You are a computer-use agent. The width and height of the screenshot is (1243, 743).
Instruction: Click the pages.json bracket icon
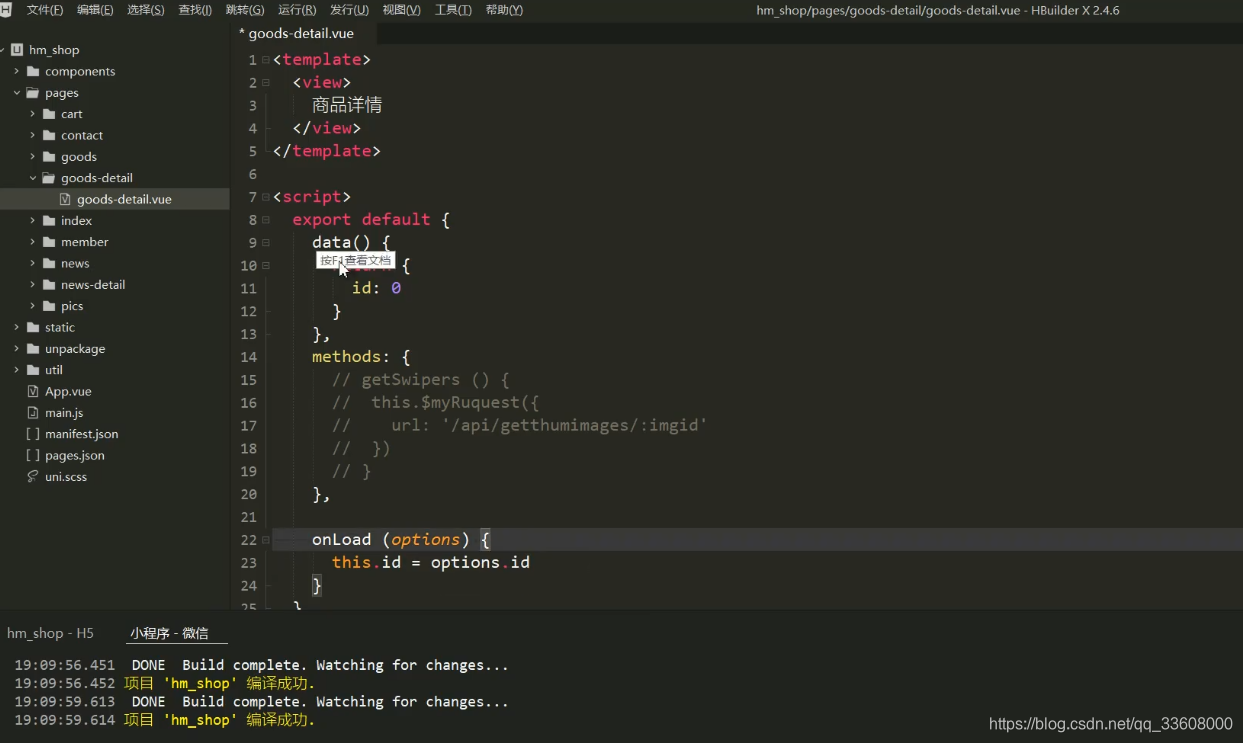[33, 455]
